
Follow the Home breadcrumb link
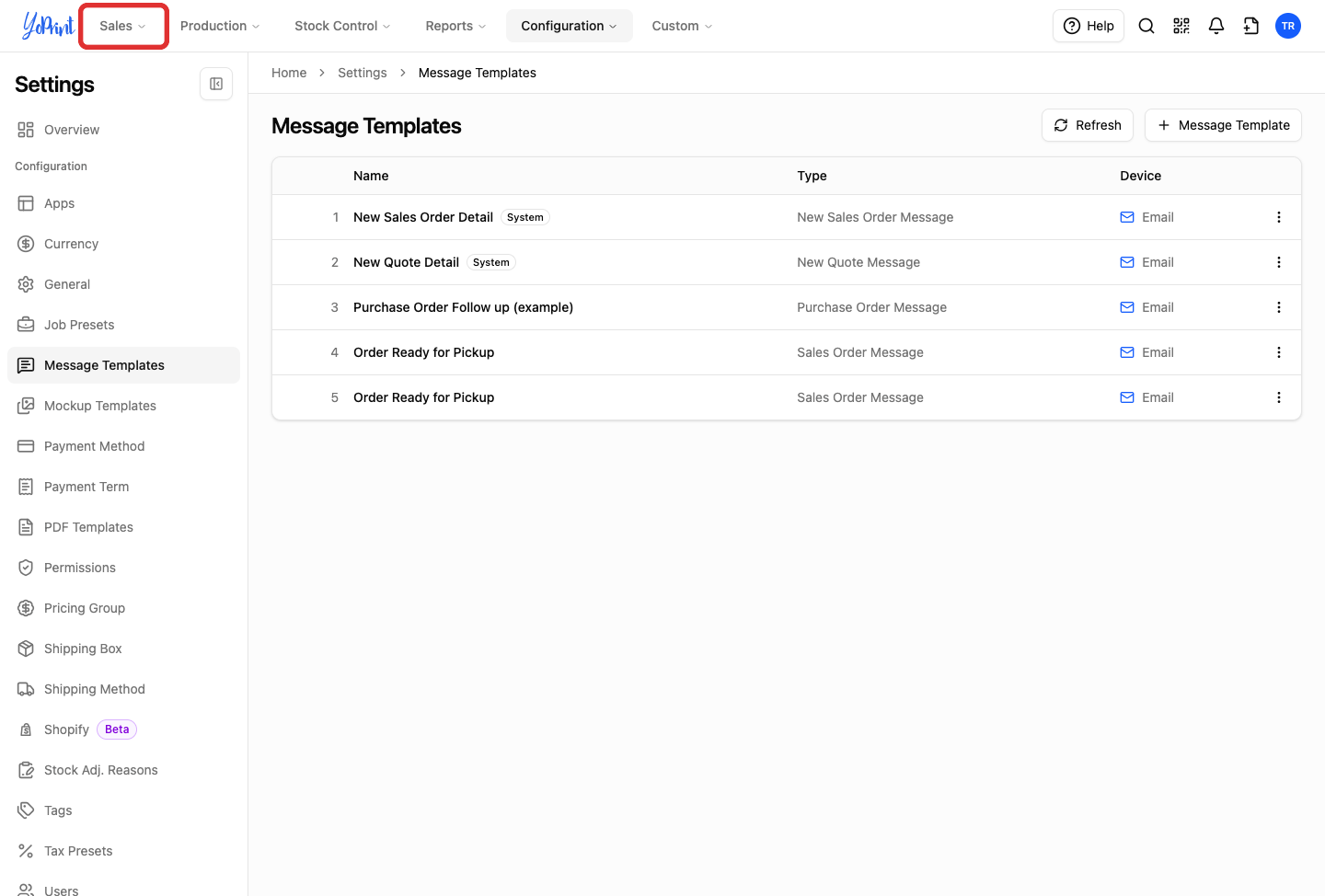tap(289, 73)
